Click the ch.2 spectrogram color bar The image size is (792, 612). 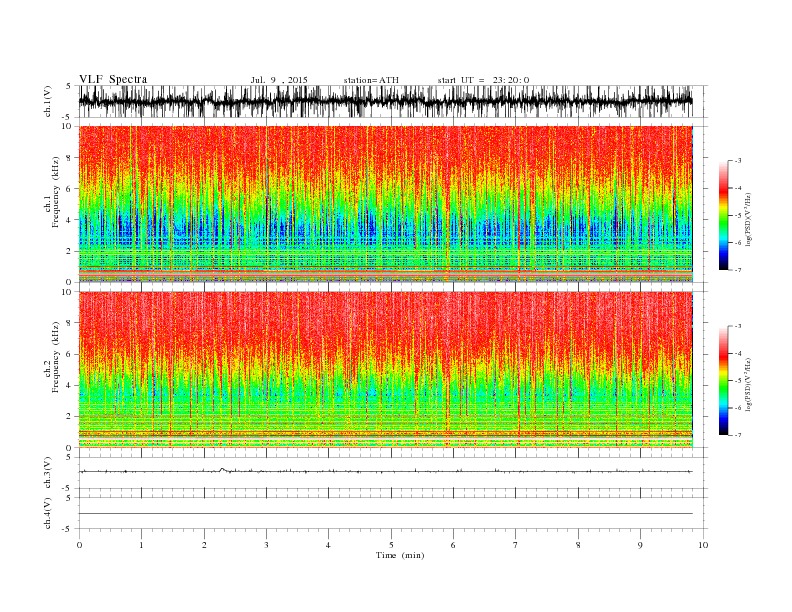[723, 381]
